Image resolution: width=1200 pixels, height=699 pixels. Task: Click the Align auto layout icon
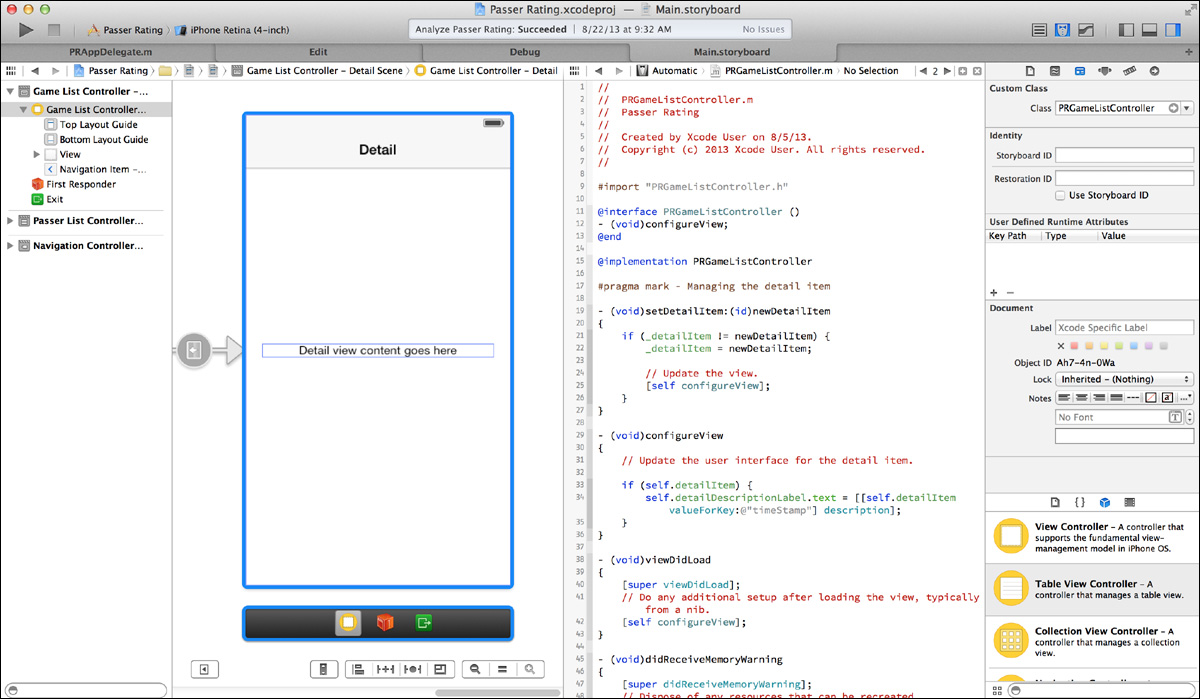point(359,668)
